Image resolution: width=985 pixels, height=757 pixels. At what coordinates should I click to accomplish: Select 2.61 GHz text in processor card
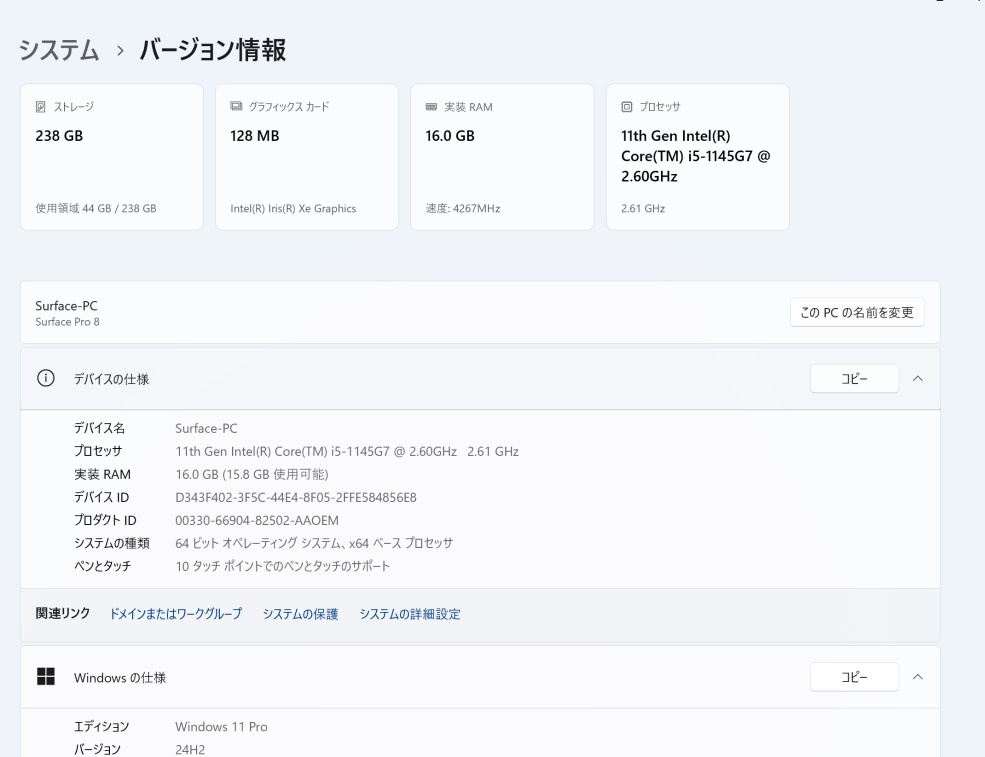click(643, 209)
